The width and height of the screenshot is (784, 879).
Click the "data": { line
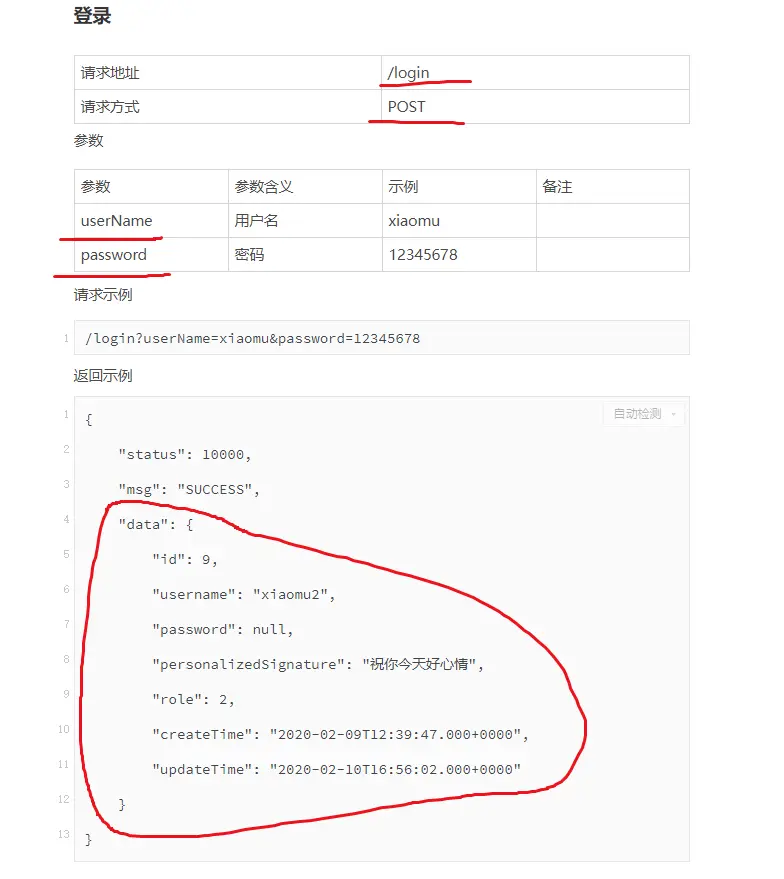pos(156,525)
